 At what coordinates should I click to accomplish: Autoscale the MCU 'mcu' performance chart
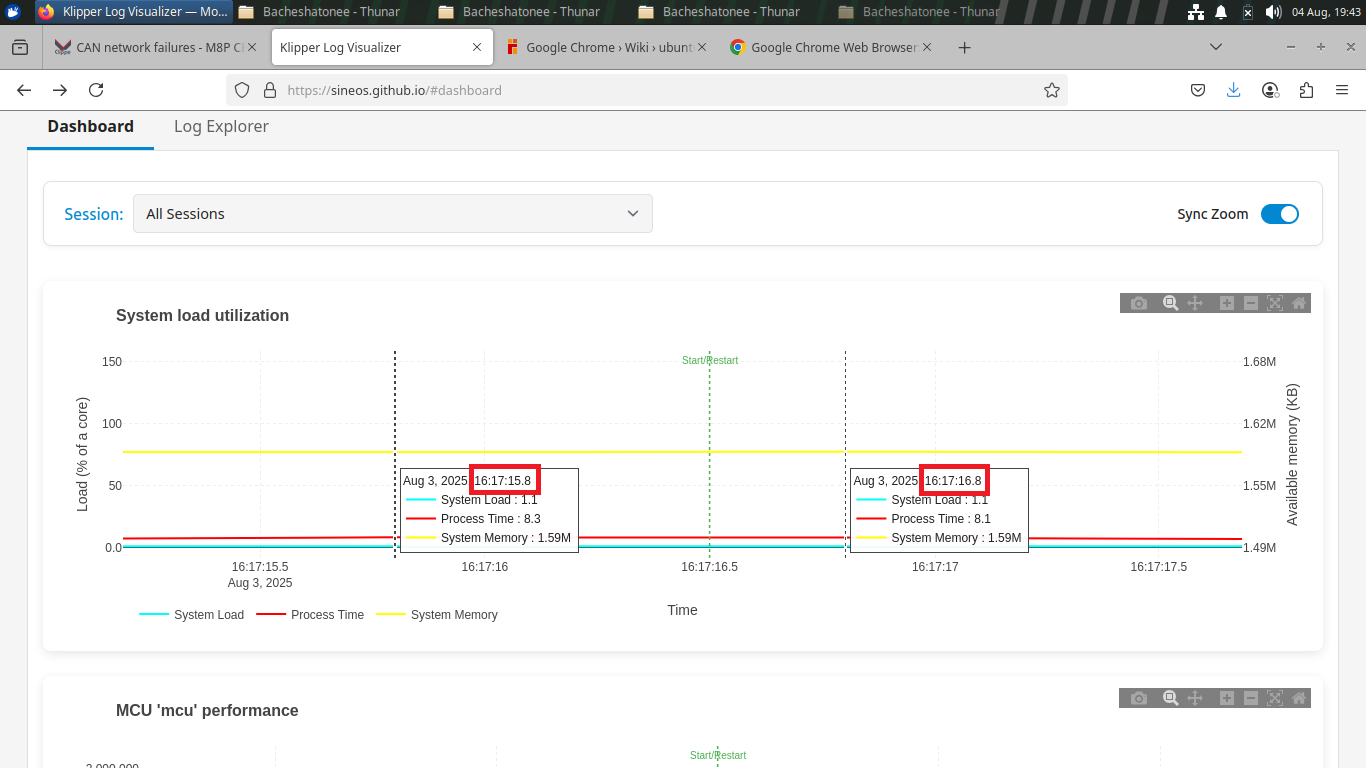(1275, 698)
